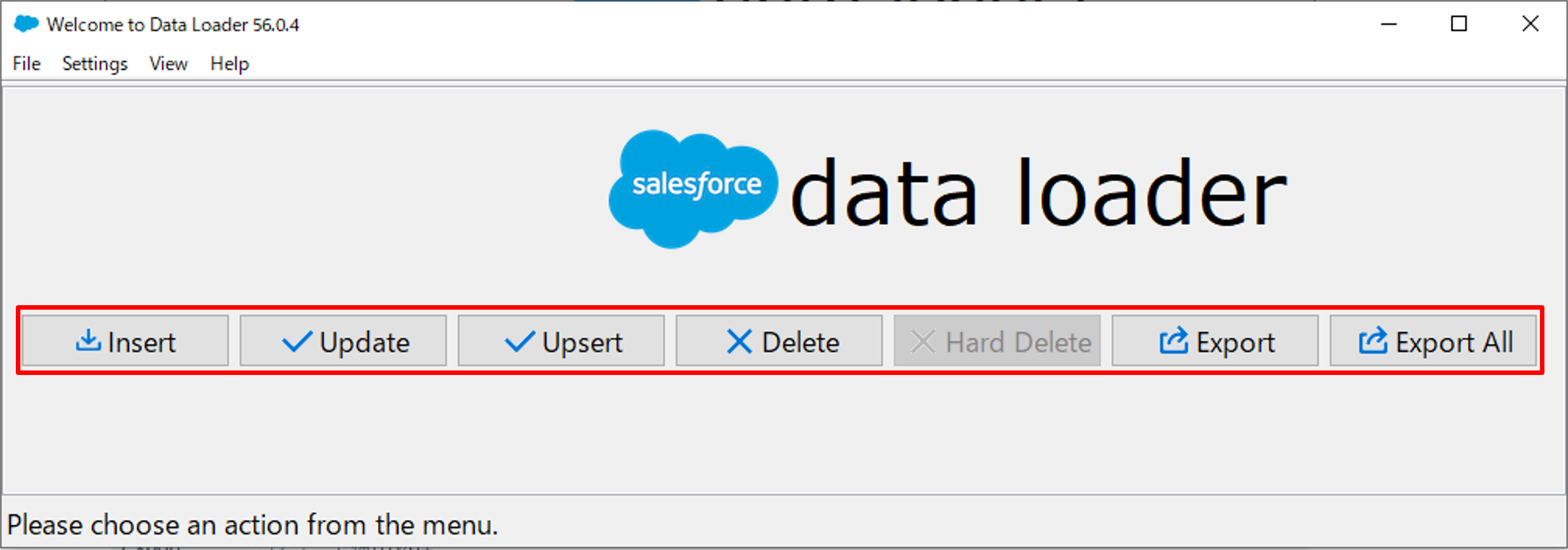This screenshot has height=550, width=1568.
Task: Open the Help menu
Action: [x=230, y=63]
